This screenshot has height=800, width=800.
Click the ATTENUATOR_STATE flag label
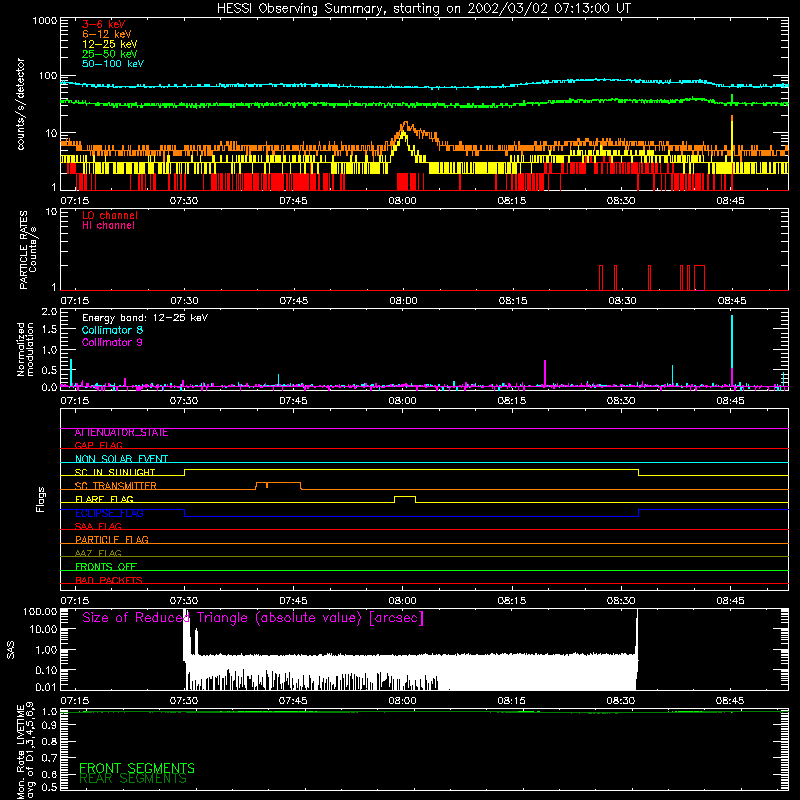[x=121, y=433]
